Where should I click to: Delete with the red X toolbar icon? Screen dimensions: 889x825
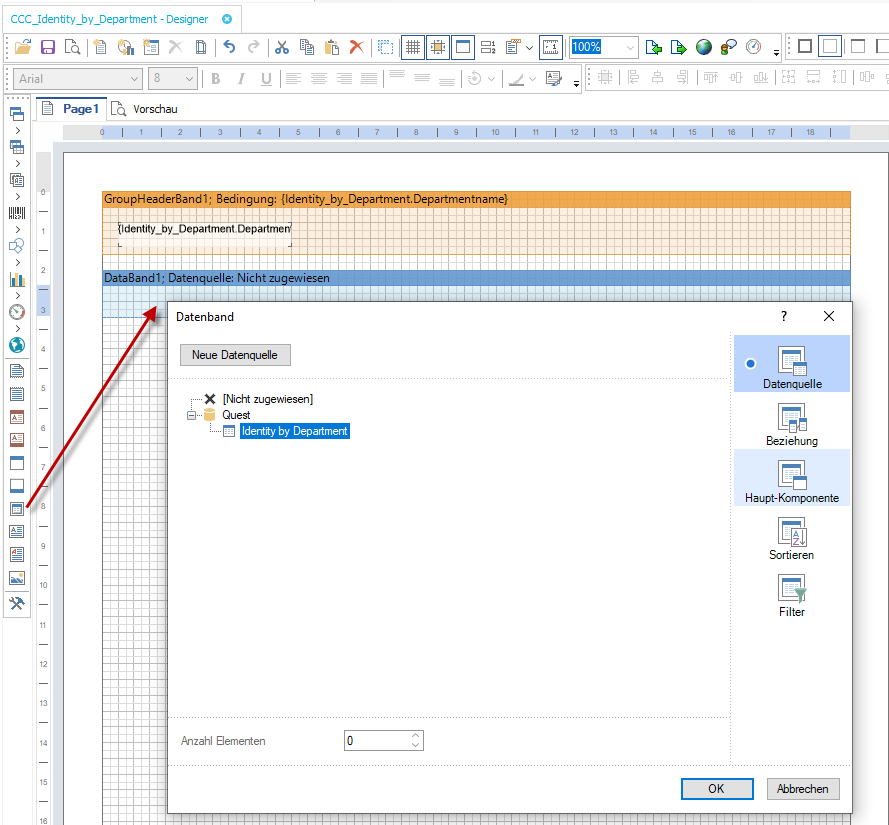click(357, 47)
